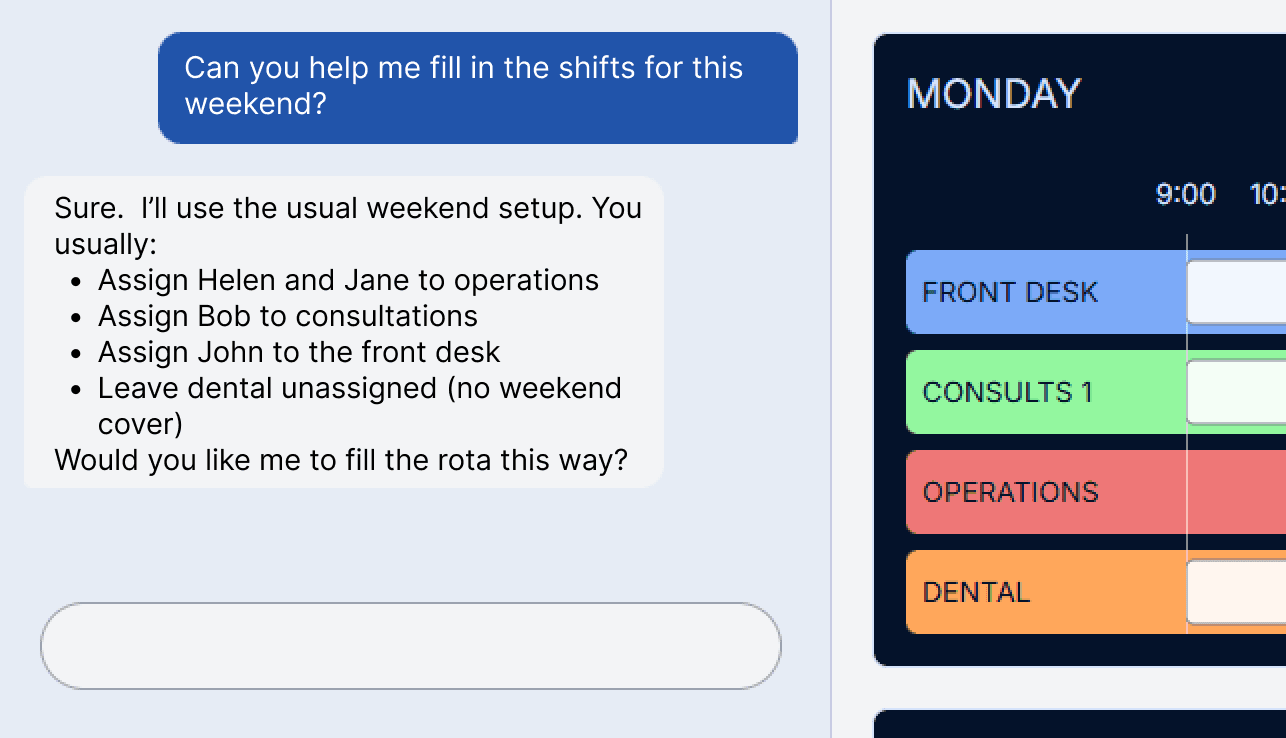Click the Dental 9:00 shift slot
The image size is (1286, 738).
pos(1237,592)
